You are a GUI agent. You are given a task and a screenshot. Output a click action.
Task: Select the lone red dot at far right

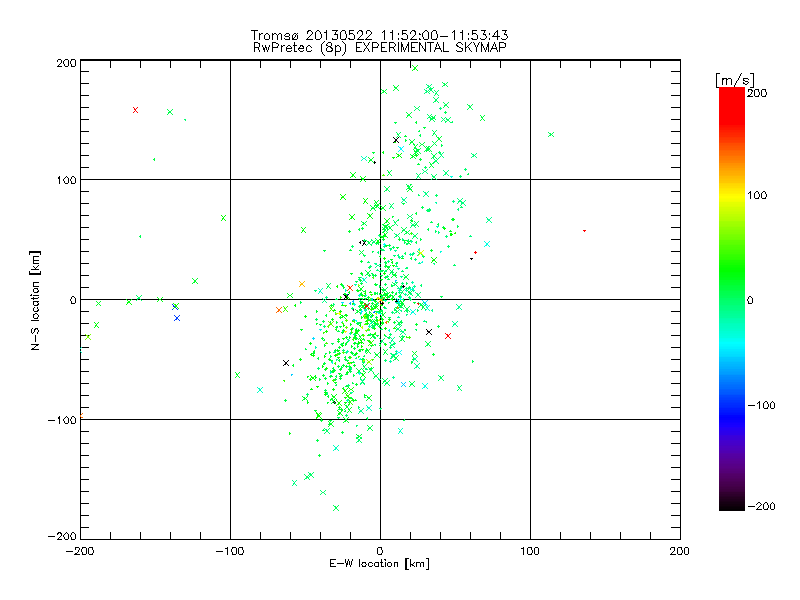pos(584,231)
